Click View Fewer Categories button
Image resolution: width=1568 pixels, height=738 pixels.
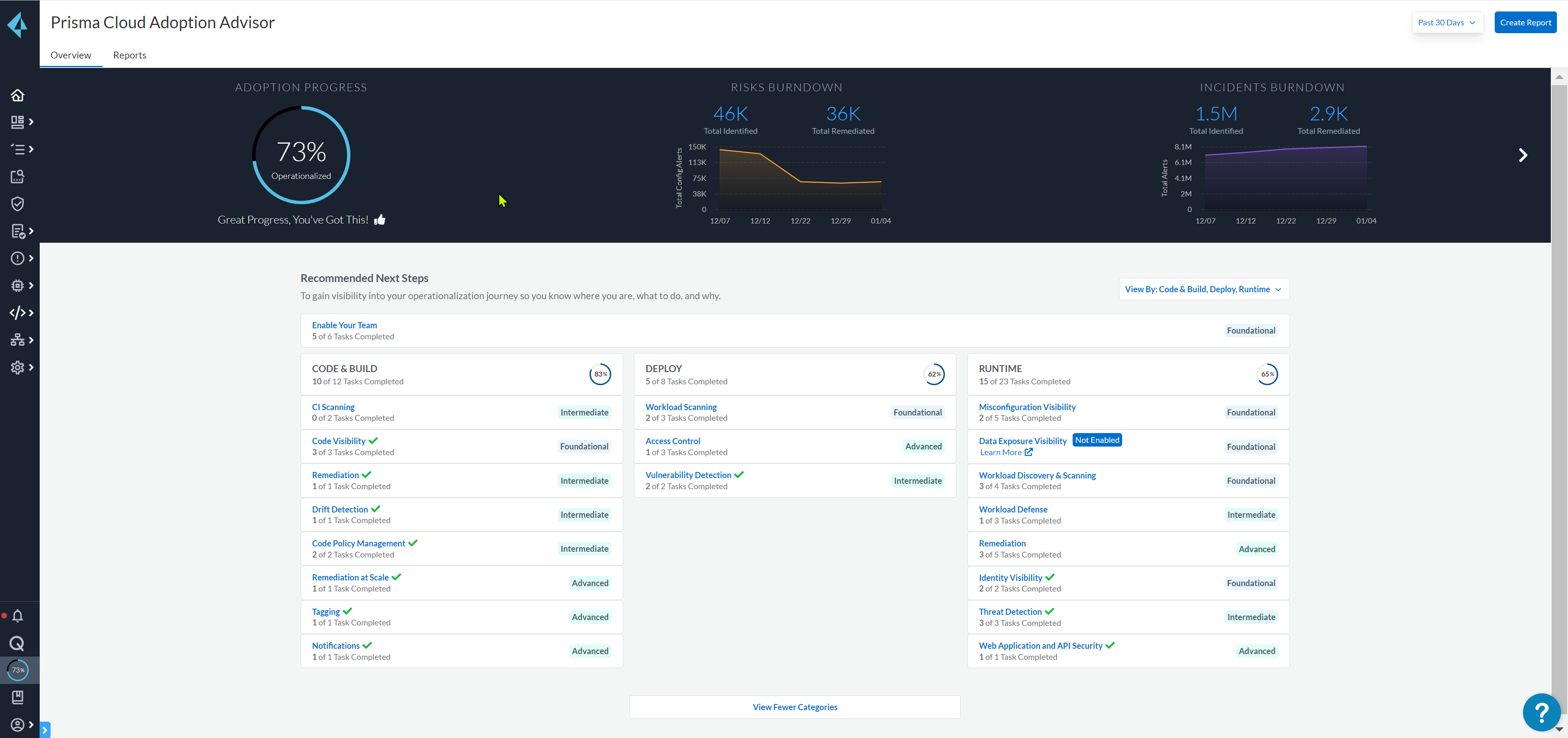click(x=795, y=707)
